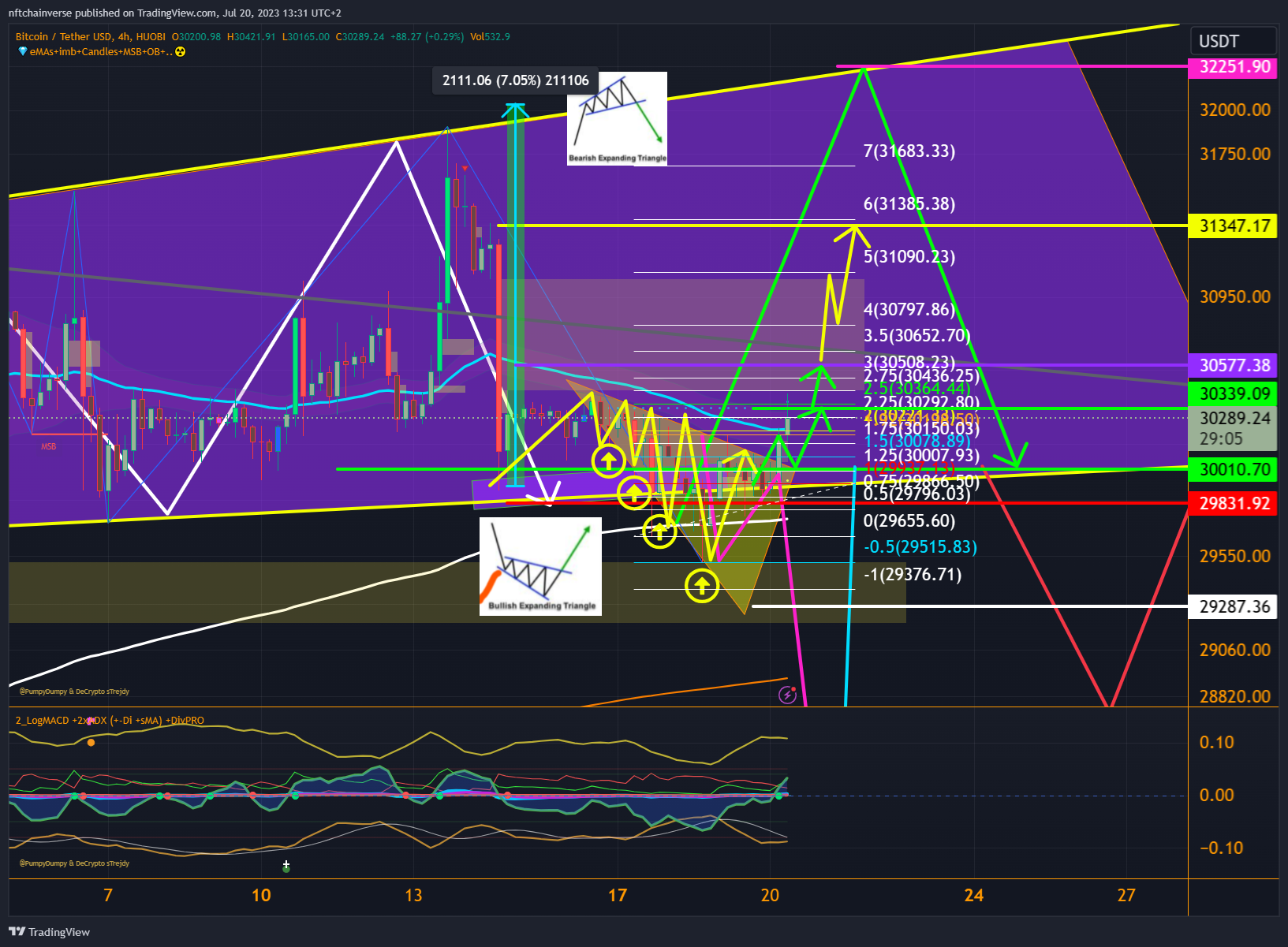Click the -1(29376.71) Fibonacci level label

pyautogui.click(x=913, y=575)
